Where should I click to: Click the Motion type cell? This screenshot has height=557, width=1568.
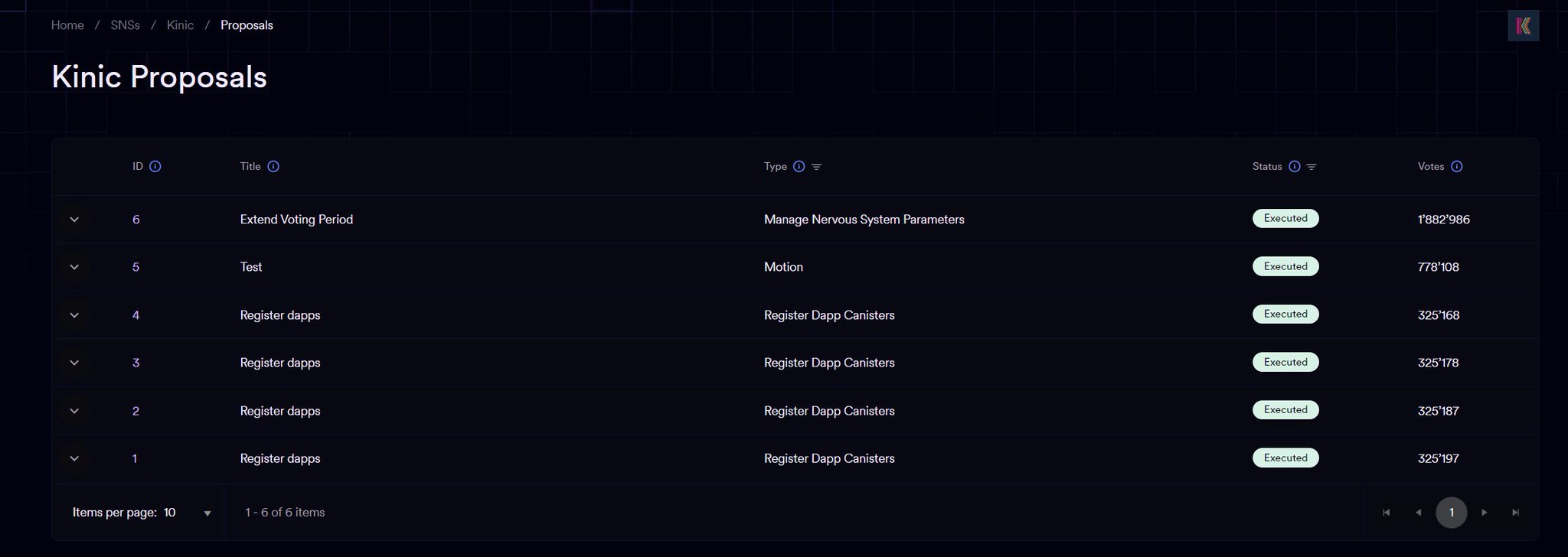pyautogui.click(x=783, y=267)
